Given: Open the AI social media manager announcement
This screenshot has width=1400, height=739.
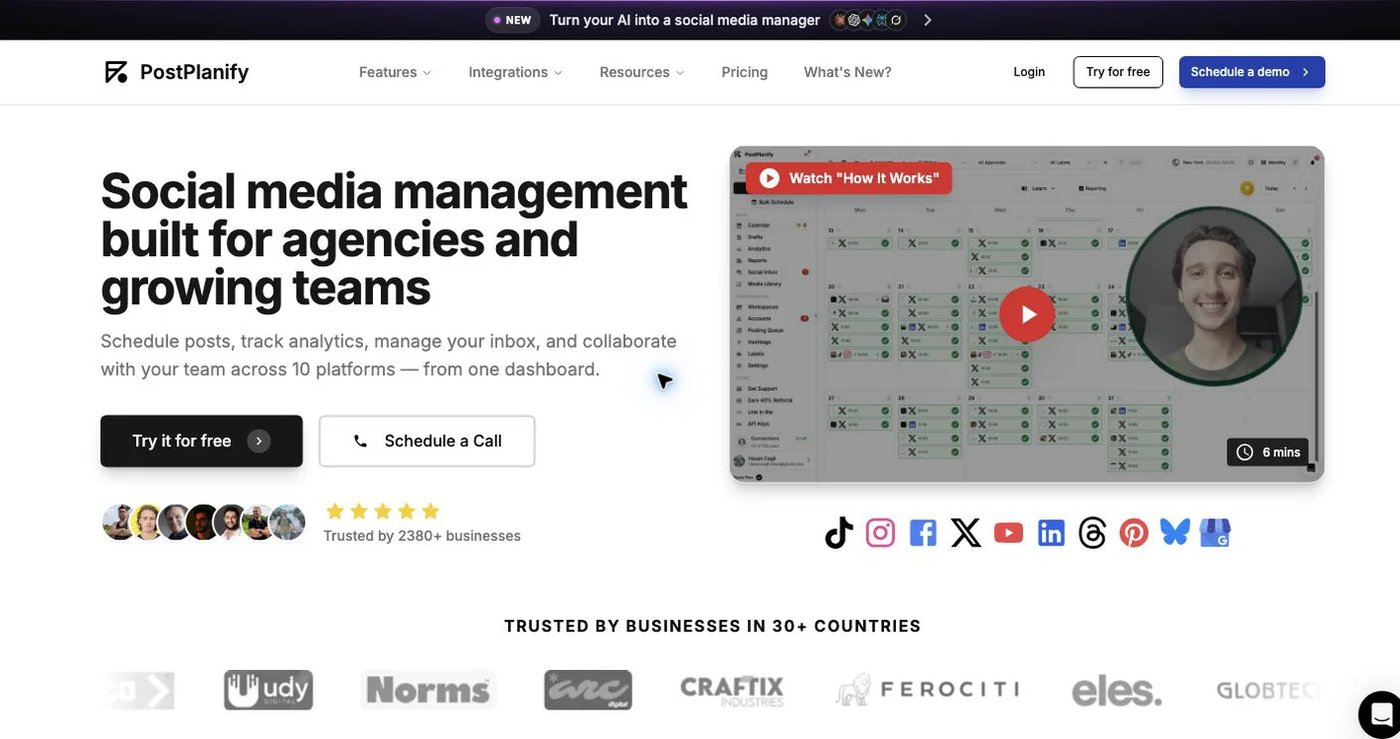Looking at the screenshot, I should click(x=684, y=20).
